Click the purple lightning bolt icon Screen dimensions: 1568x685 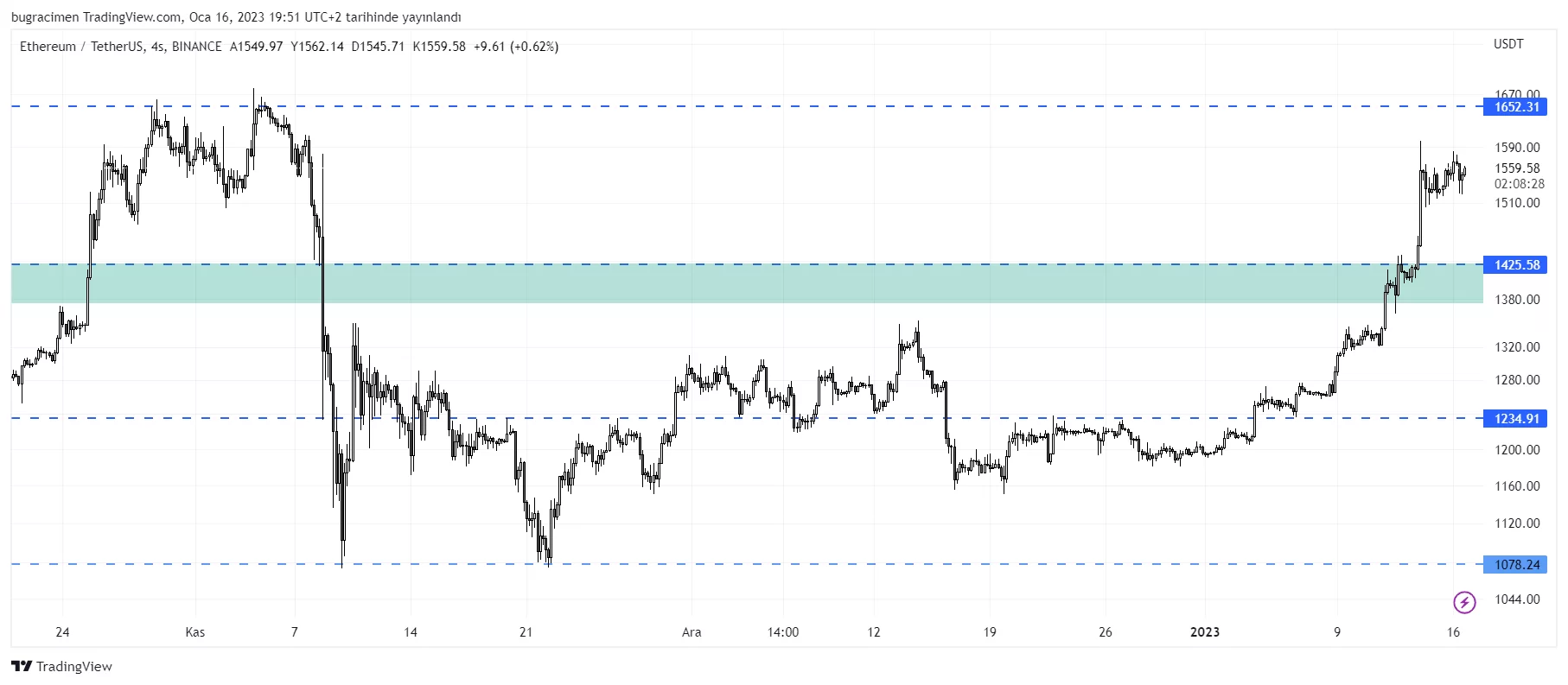coord(1464,601)
